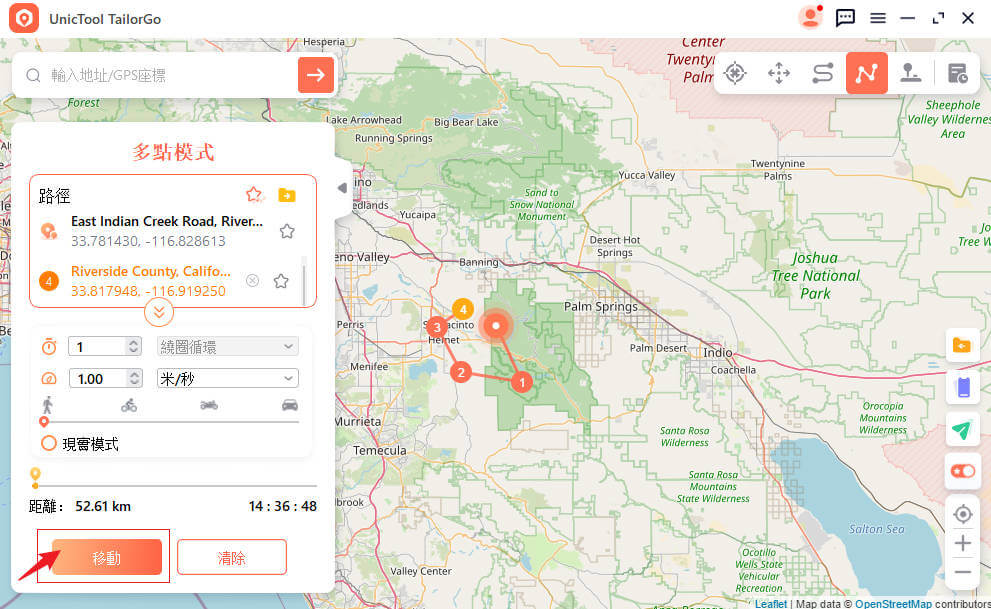Import route using yellow folder icon

pyautogui.click(x=287, y=195)
